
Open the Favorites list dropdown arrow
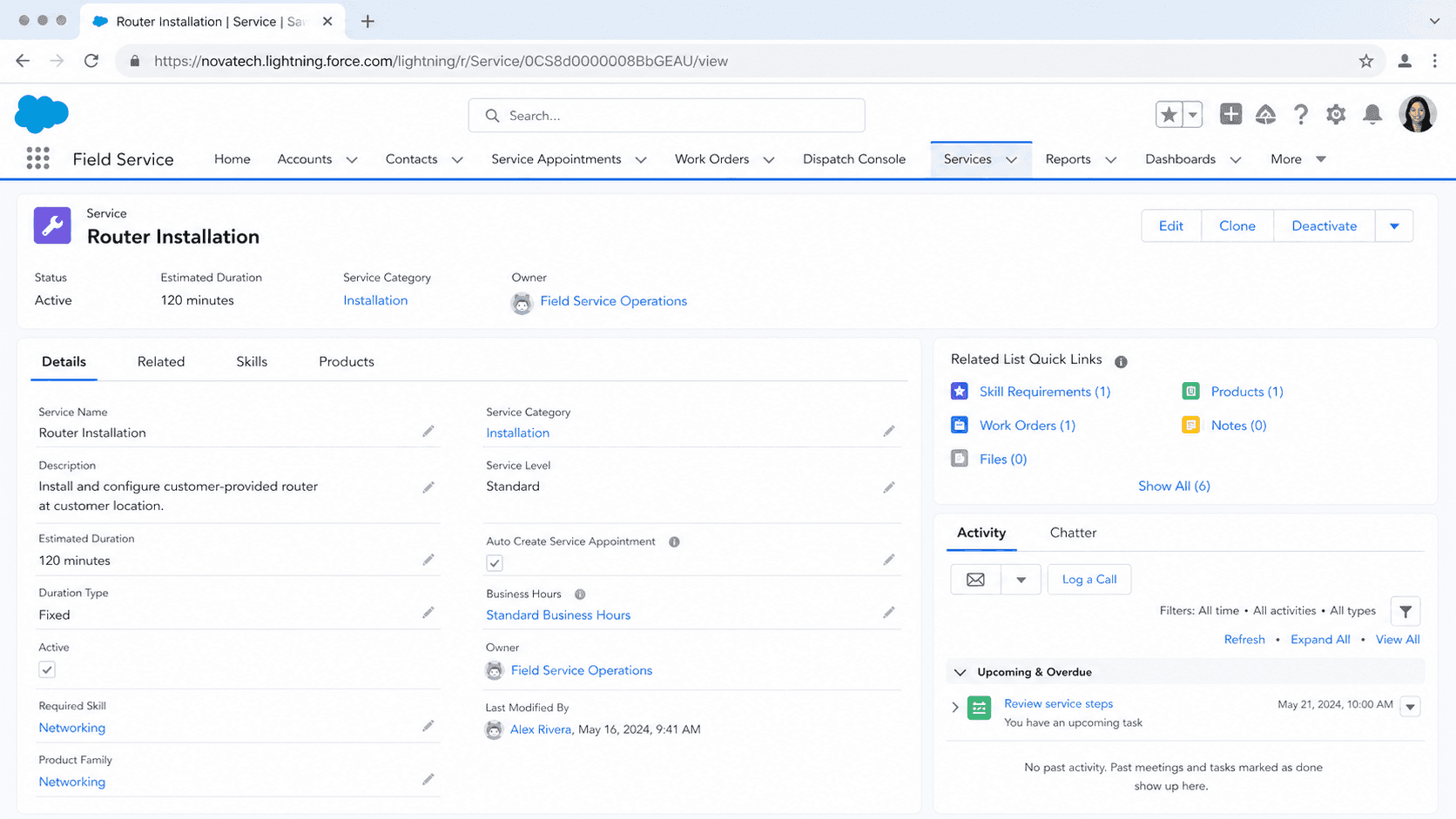click(1192, 114)
